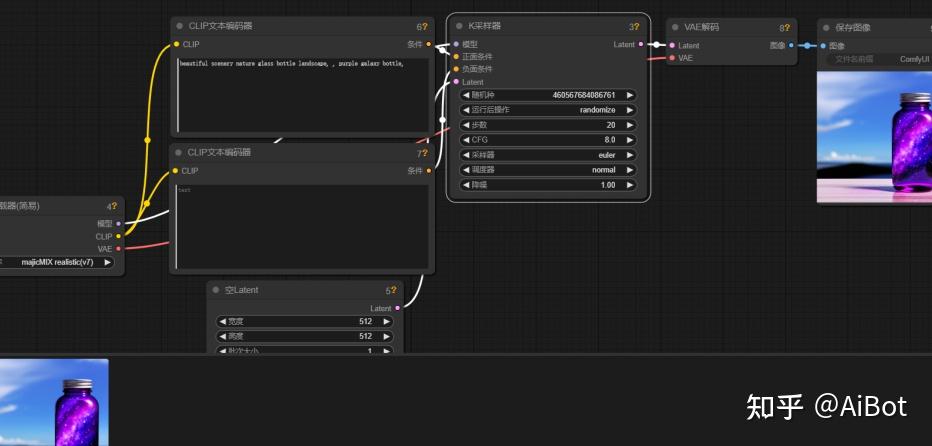Image resolution: width=932 pixels, height=446 pixels.
Task: Increase 宽度 with its right arrow
Action: pyautogui.click(x=386, y=321)
